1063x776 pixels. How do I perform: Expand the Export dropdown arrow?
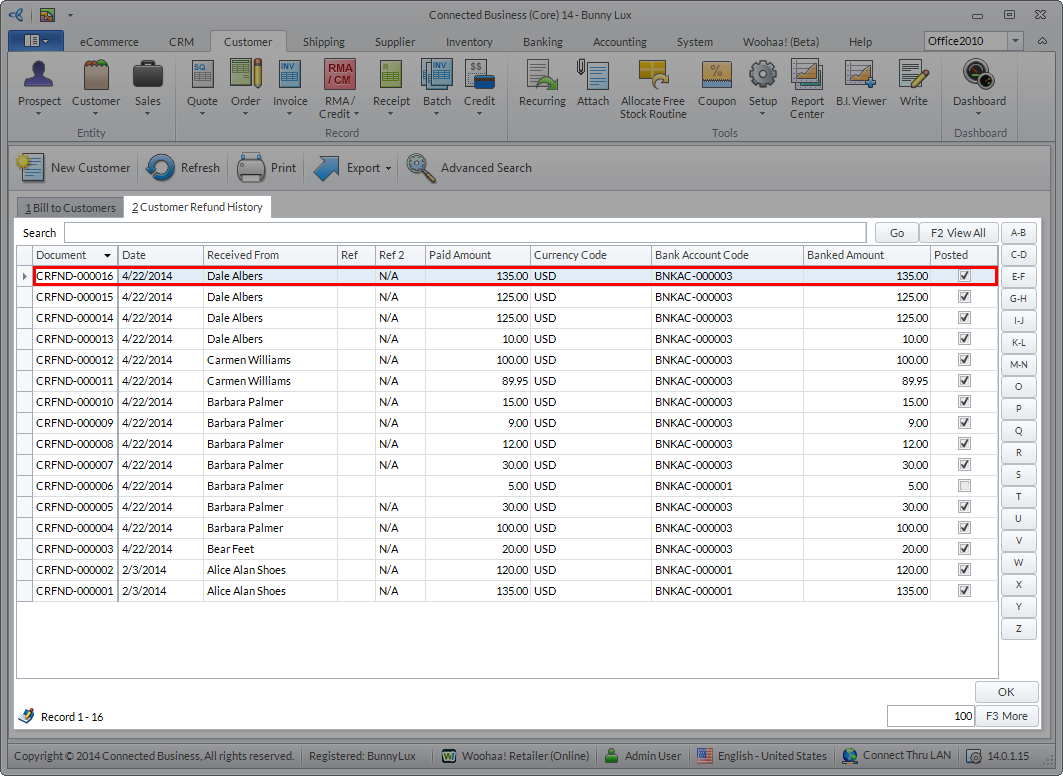(388, 169)
